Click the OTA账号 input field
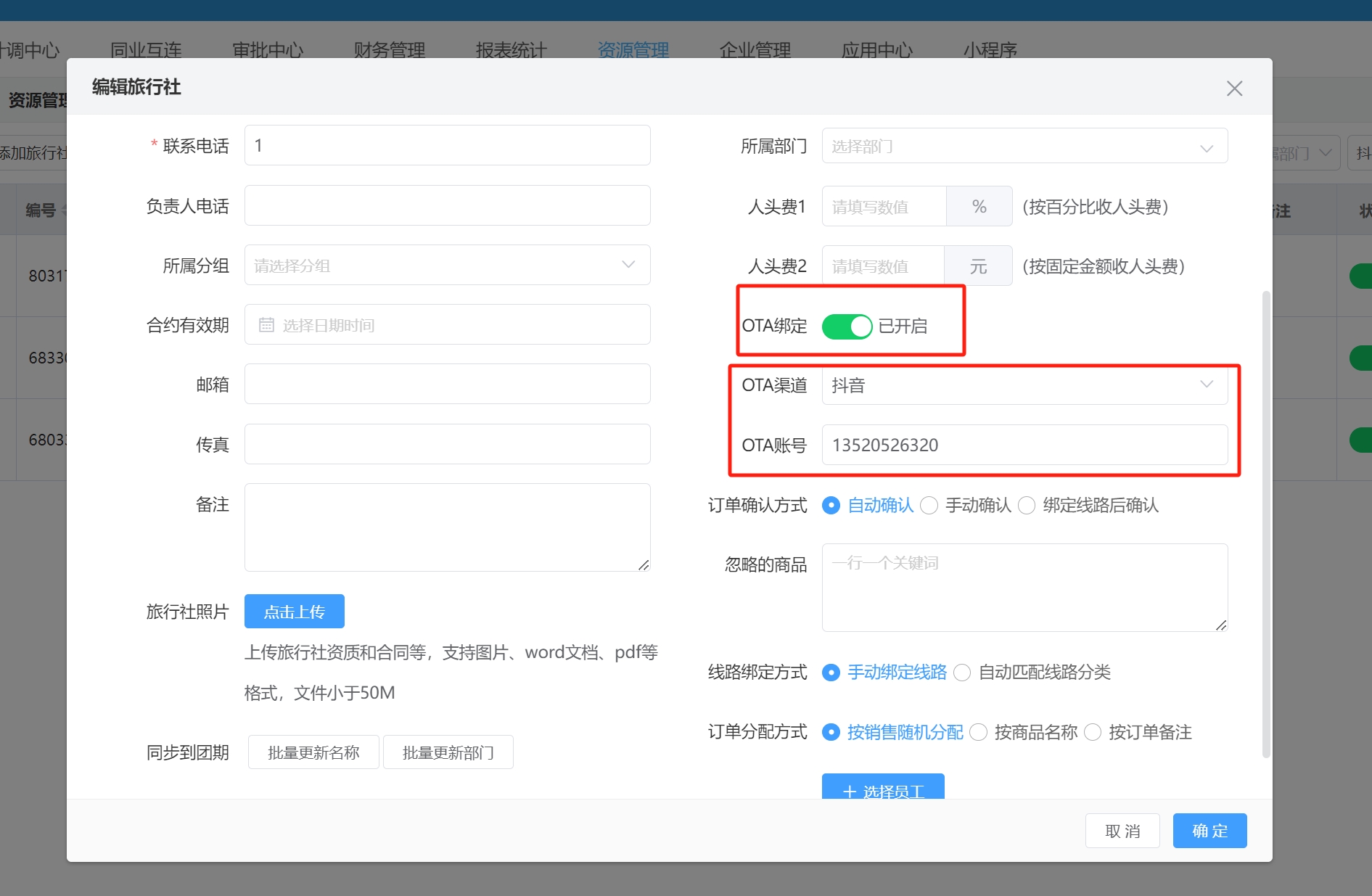The height and width of the screenshot is (896, 1372). pos(1024,445)
